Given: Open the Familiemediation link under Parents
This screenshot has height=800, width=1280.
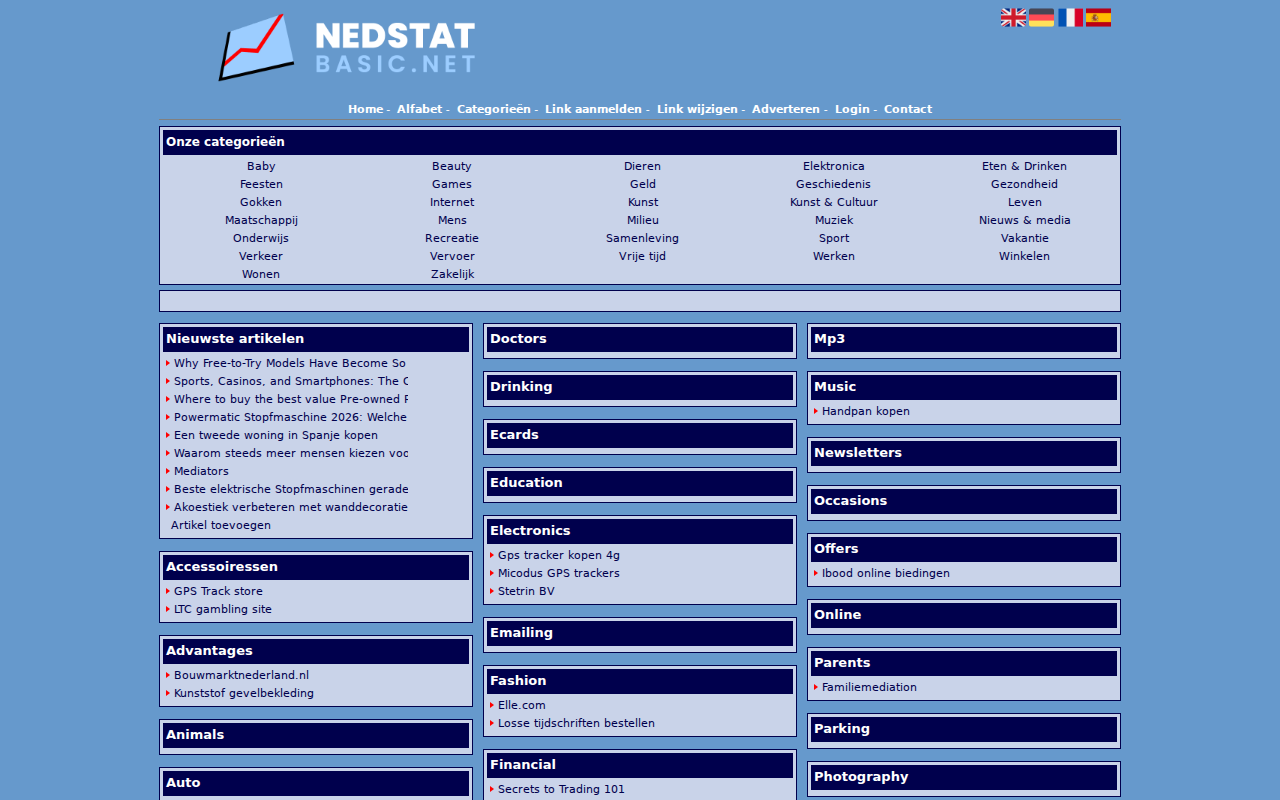Looking at the screenshot, I should [869, 687].
